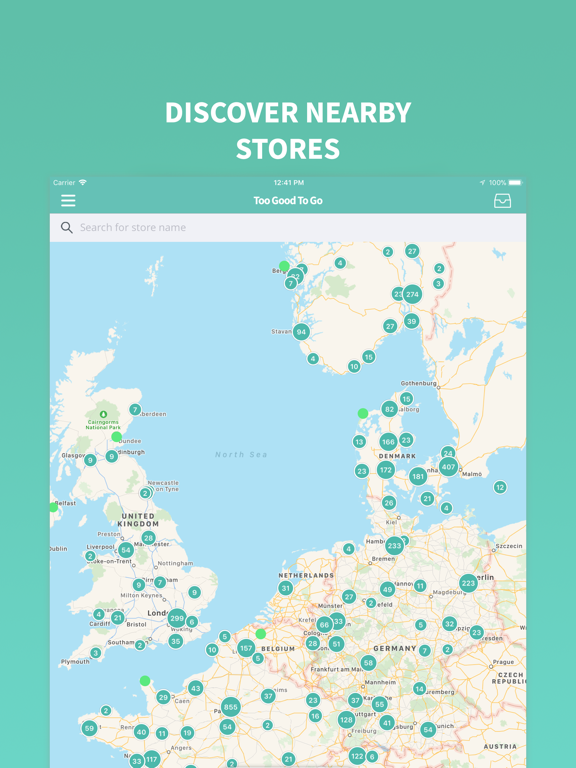
Task: Select the 54 cluster at Liverpool
Action: click(126, 550)
